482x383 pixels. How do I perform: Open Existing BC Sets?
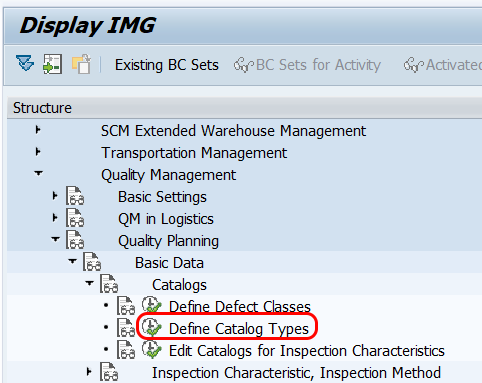167,65
